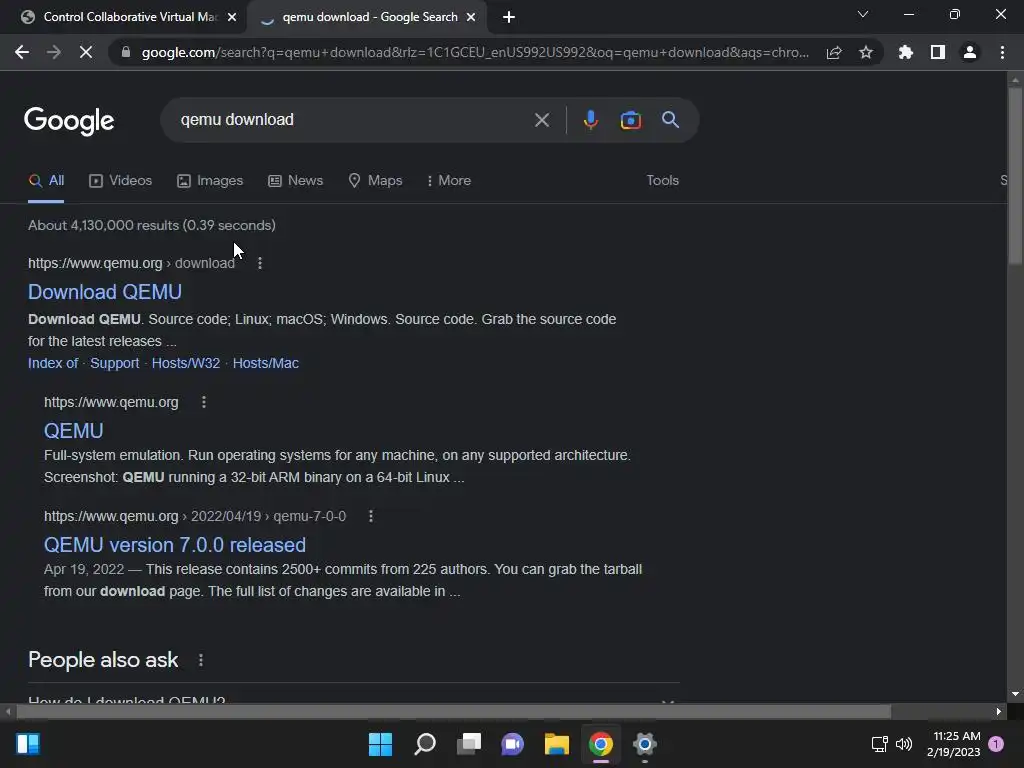Open the Index of sitelink
This screenshot has height=768, width=1024.
pos(53,364)
